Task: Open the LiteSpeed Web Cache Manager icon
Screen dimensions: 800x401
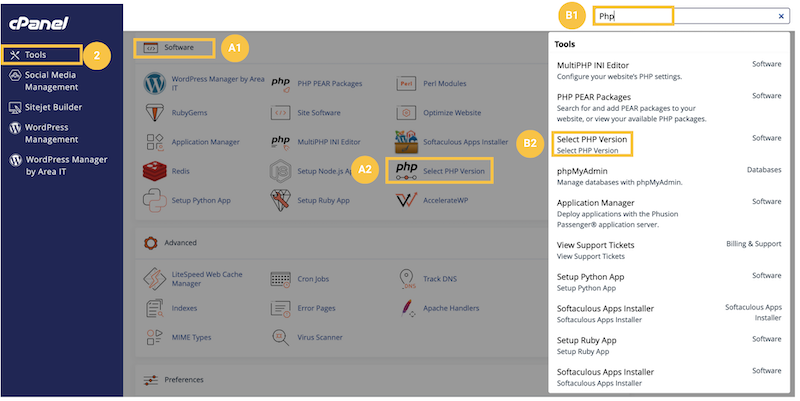Action: tap(154, 278)
